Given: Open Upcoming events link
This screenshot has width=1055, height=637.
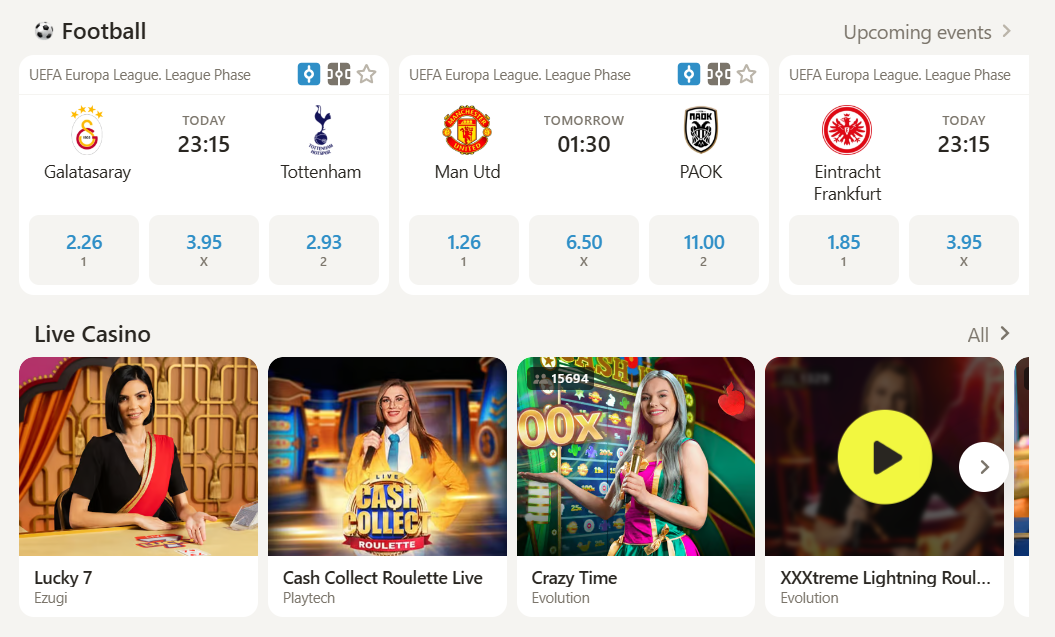Looking at the screenshot, I should click(x=927, y=32).
